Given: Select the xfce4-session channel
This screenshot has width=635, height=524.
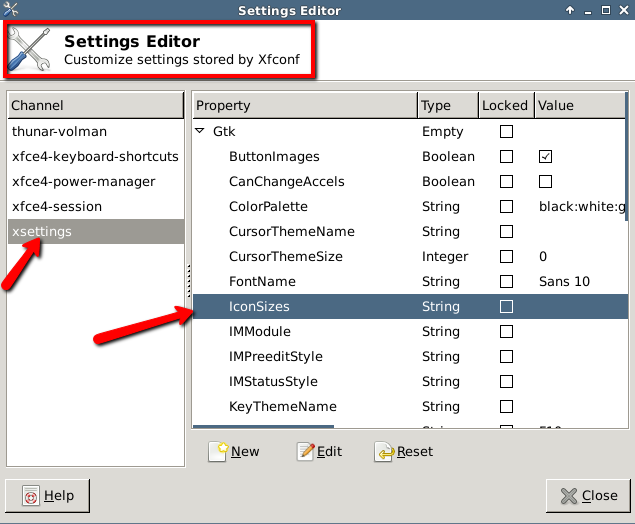Looking at the screenshot, I should (96, 207).
